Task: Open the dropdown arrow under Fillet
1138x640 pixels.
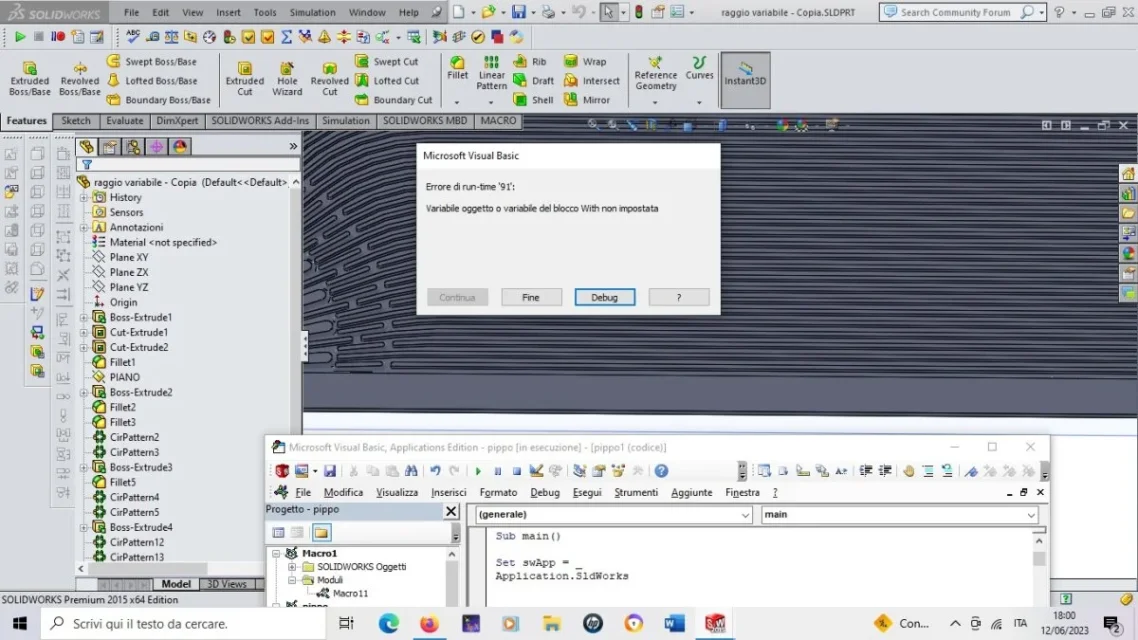Action: pyautogui.click(x=457, y=102)
